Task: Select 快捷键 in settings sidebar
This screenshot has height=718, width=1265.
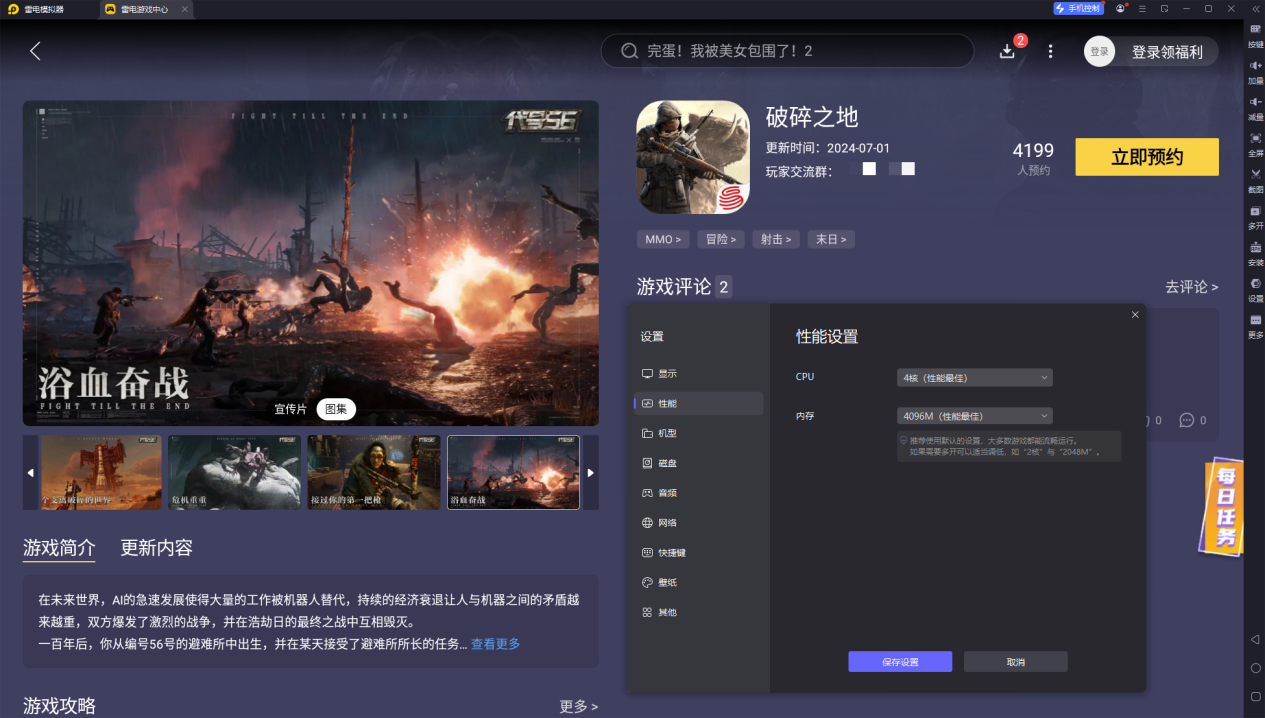Action: [x=698, y=552]
